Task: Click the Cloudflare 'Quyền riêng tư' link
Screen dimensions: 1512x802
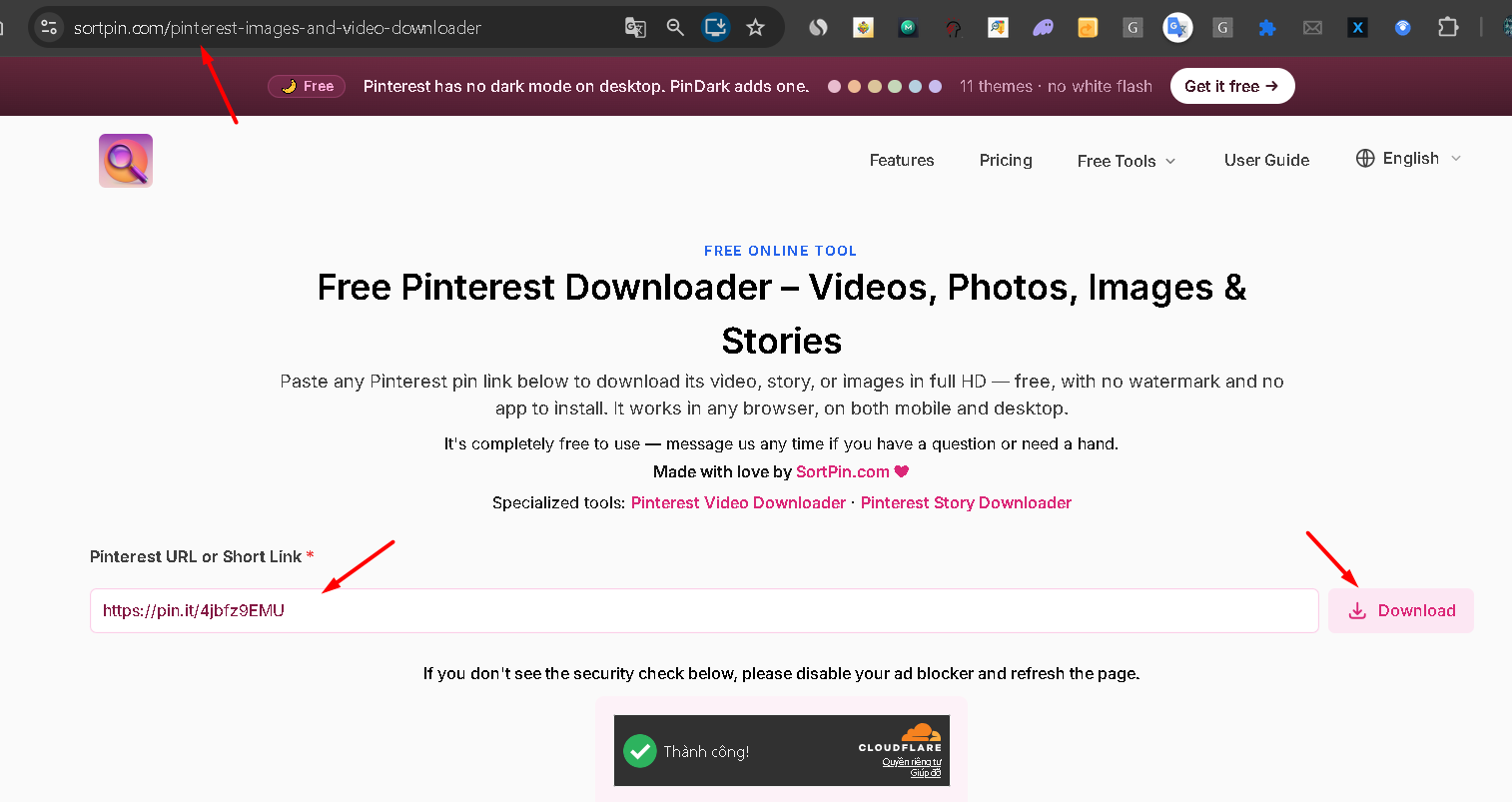Action: [x=911, y=762]
